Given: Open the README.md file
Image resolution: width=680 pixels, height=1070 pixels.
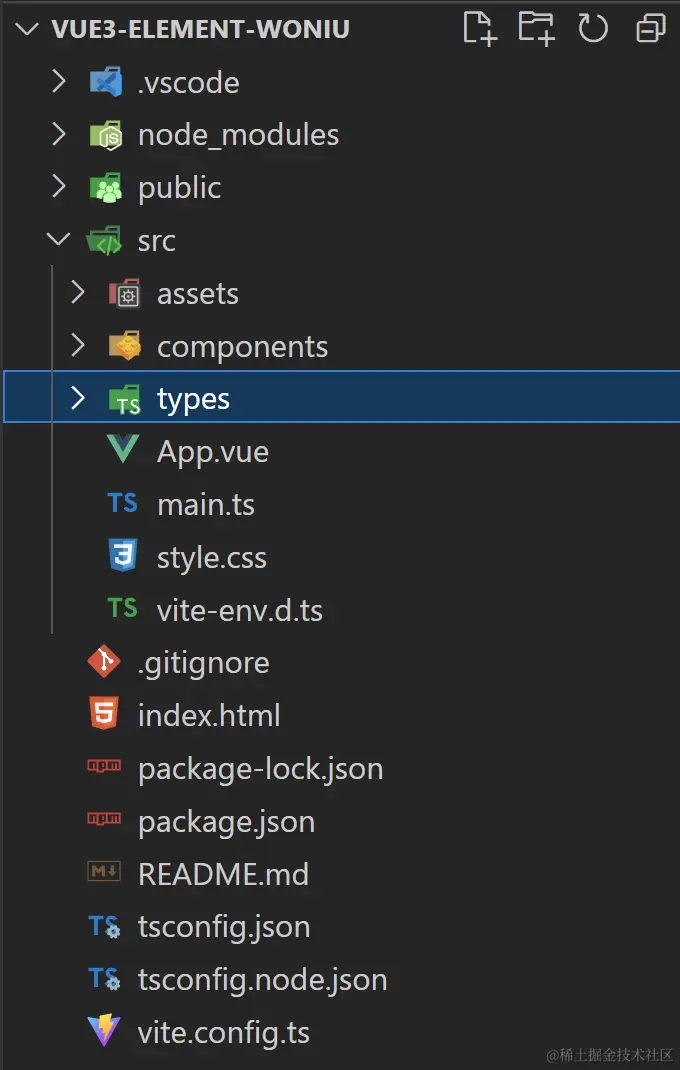Looking at the screenshot, I should pos(223,875).
